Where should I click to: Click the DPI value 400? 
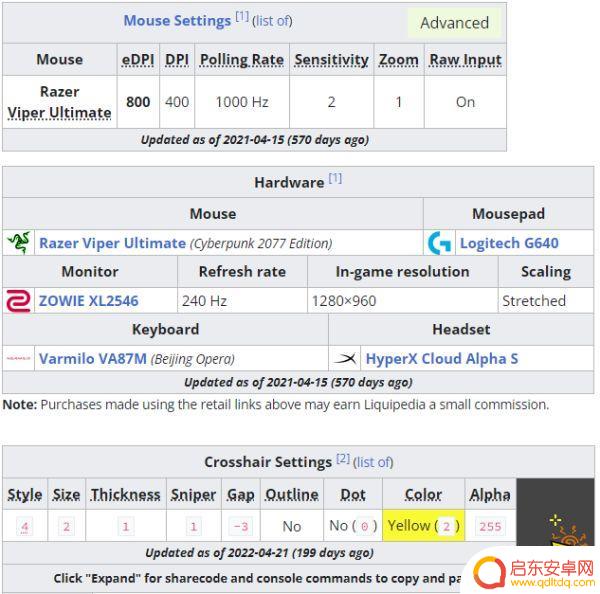[x=177, y=102]
